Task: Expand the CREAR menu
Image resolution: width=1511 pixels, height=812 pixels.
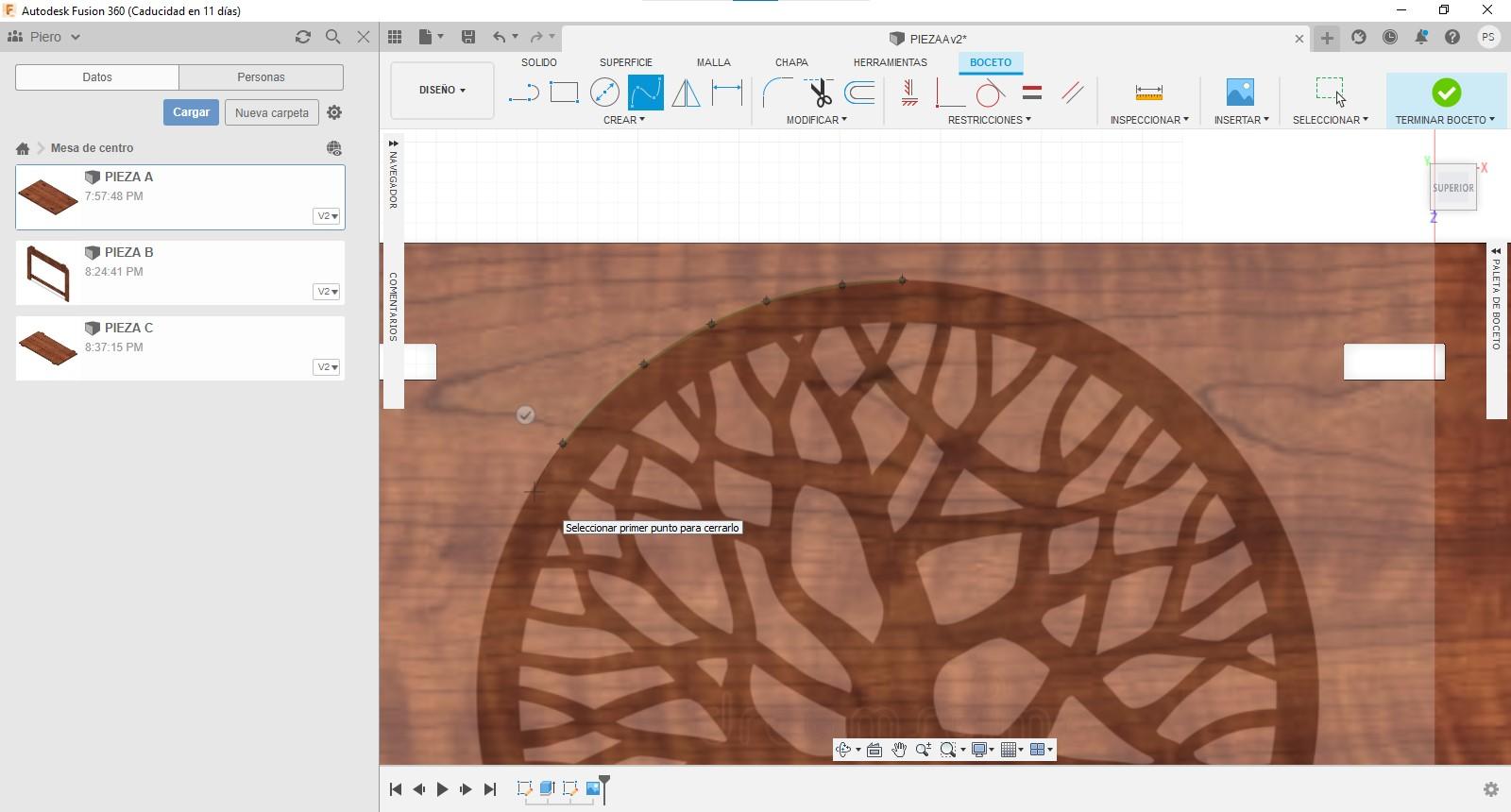Action: [x=624, y=120]
